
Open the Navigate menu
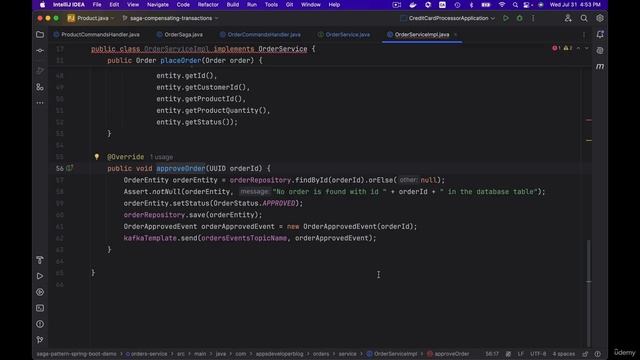(x=158, y=5)
